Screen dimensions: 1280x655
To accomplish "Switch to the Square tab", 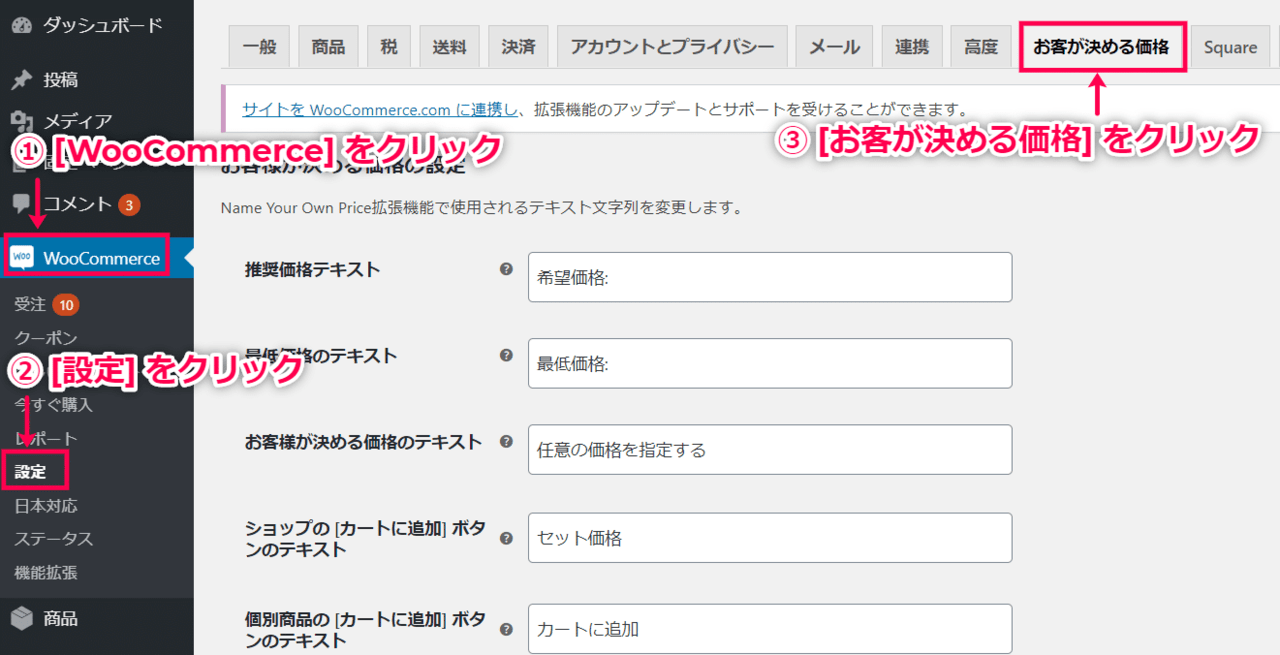I will [1230, 47].
